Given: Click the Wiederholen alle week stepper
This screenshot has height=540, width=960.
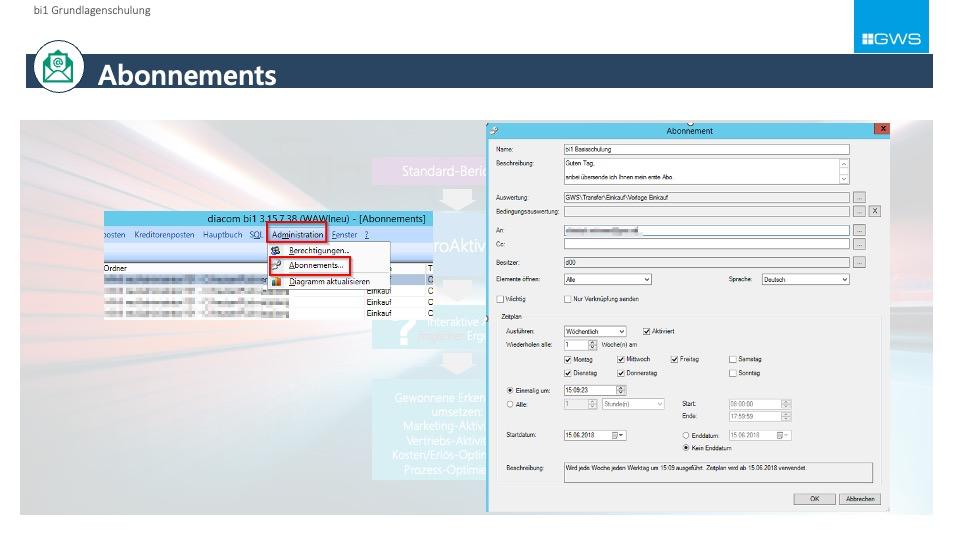Looking at the screenshot, I should click(592, 345).
